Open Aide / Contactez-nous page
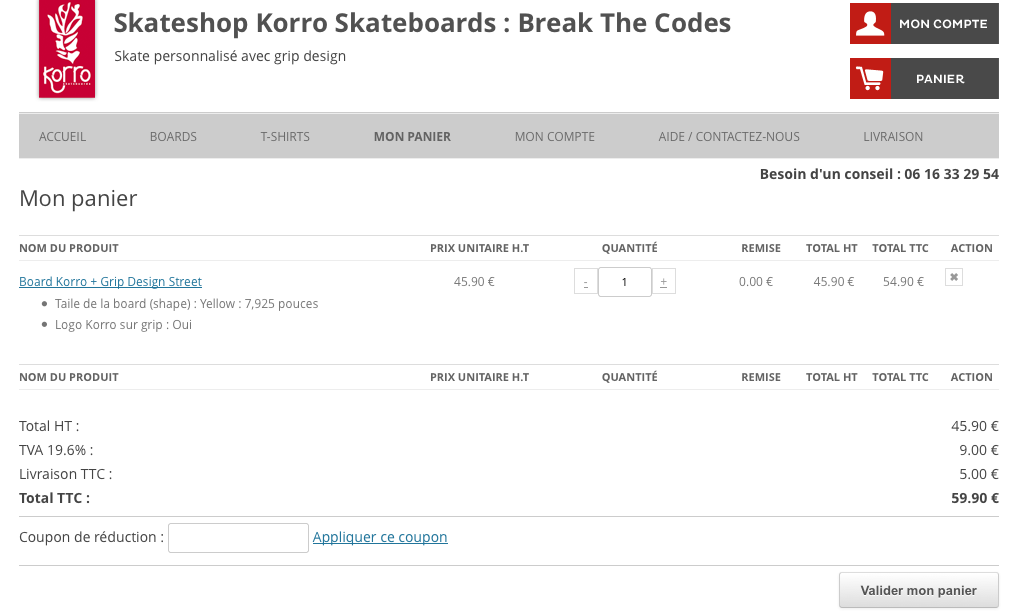This screenshot has width=1014, height=612. tap(729, 137)
